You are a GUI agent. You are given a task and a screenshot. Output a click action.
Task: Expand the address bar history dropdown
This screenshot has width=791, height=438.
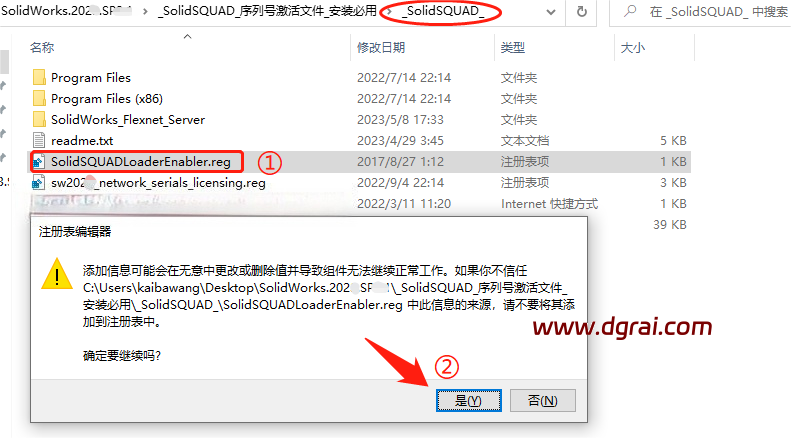(x=551, y=12)
